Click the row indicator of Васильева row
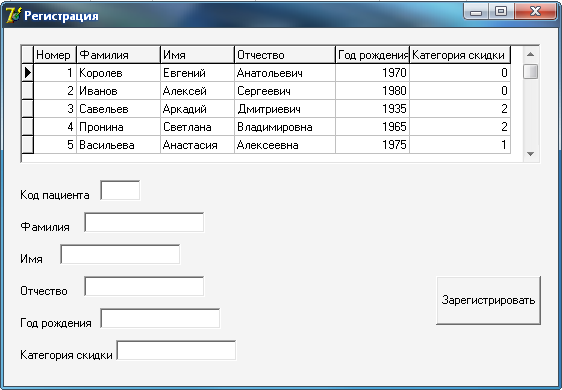 pyautogui.click(x=28, y=144)
